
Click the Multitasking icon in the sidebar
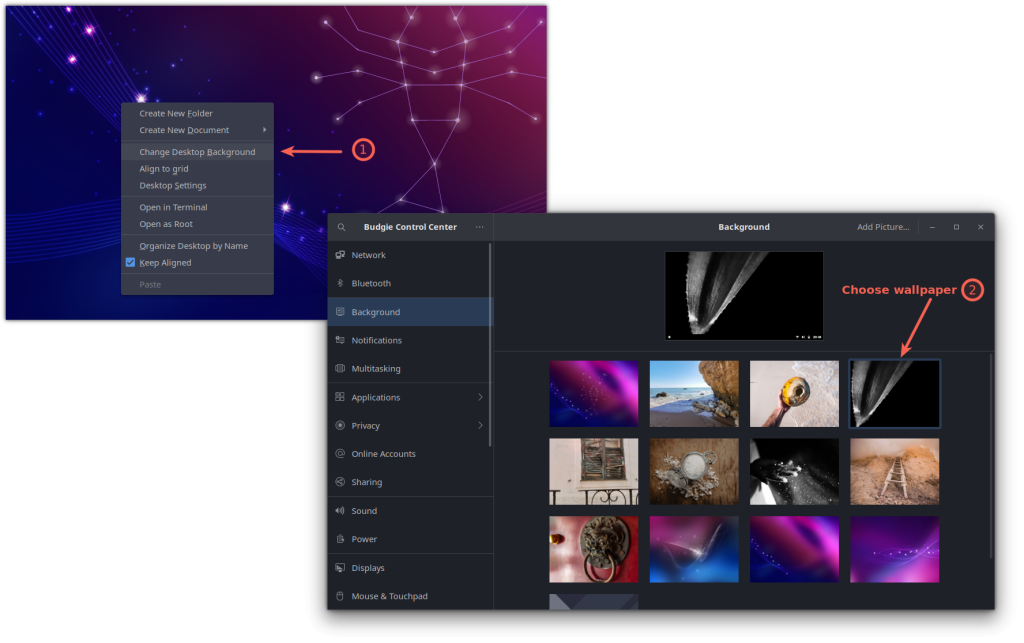point(341,368)
